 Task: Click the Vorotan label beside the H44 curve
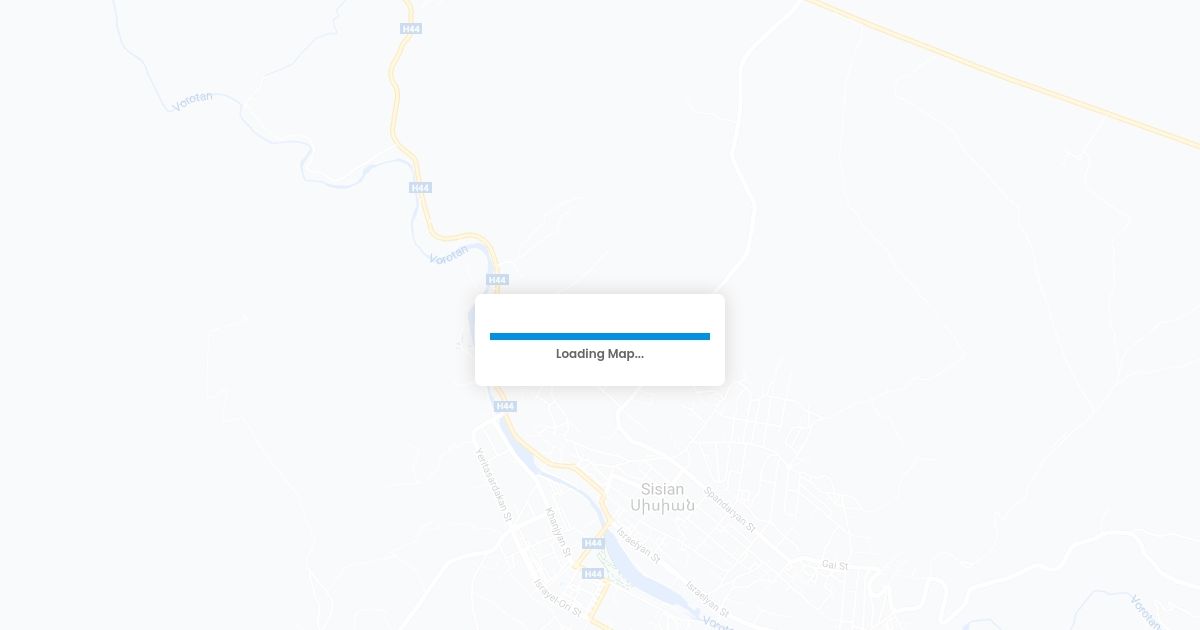tap(449, 254)
